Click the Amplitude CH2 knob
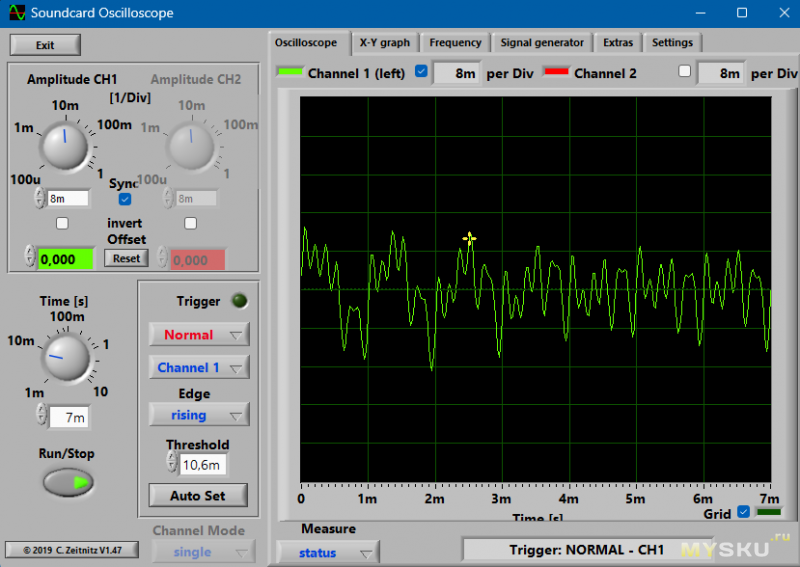Image resolution: width=800 pixels, height=567 pixels. 191,147
